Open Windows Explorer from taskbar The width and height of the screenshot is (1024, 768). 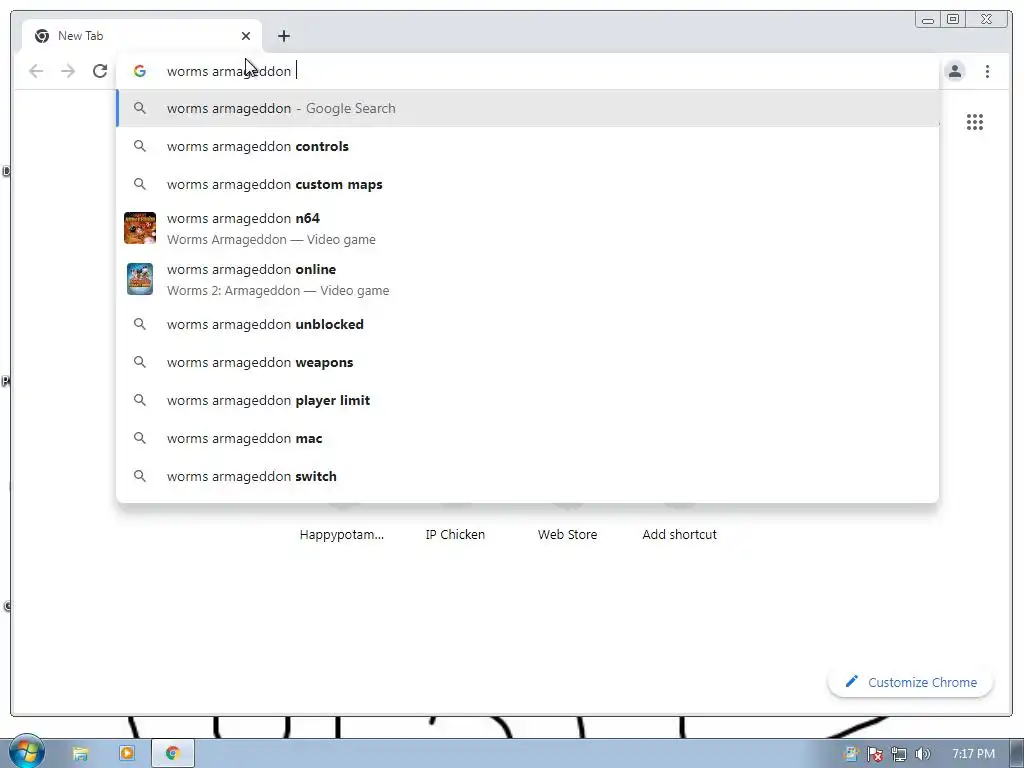[x=80, y=754]
